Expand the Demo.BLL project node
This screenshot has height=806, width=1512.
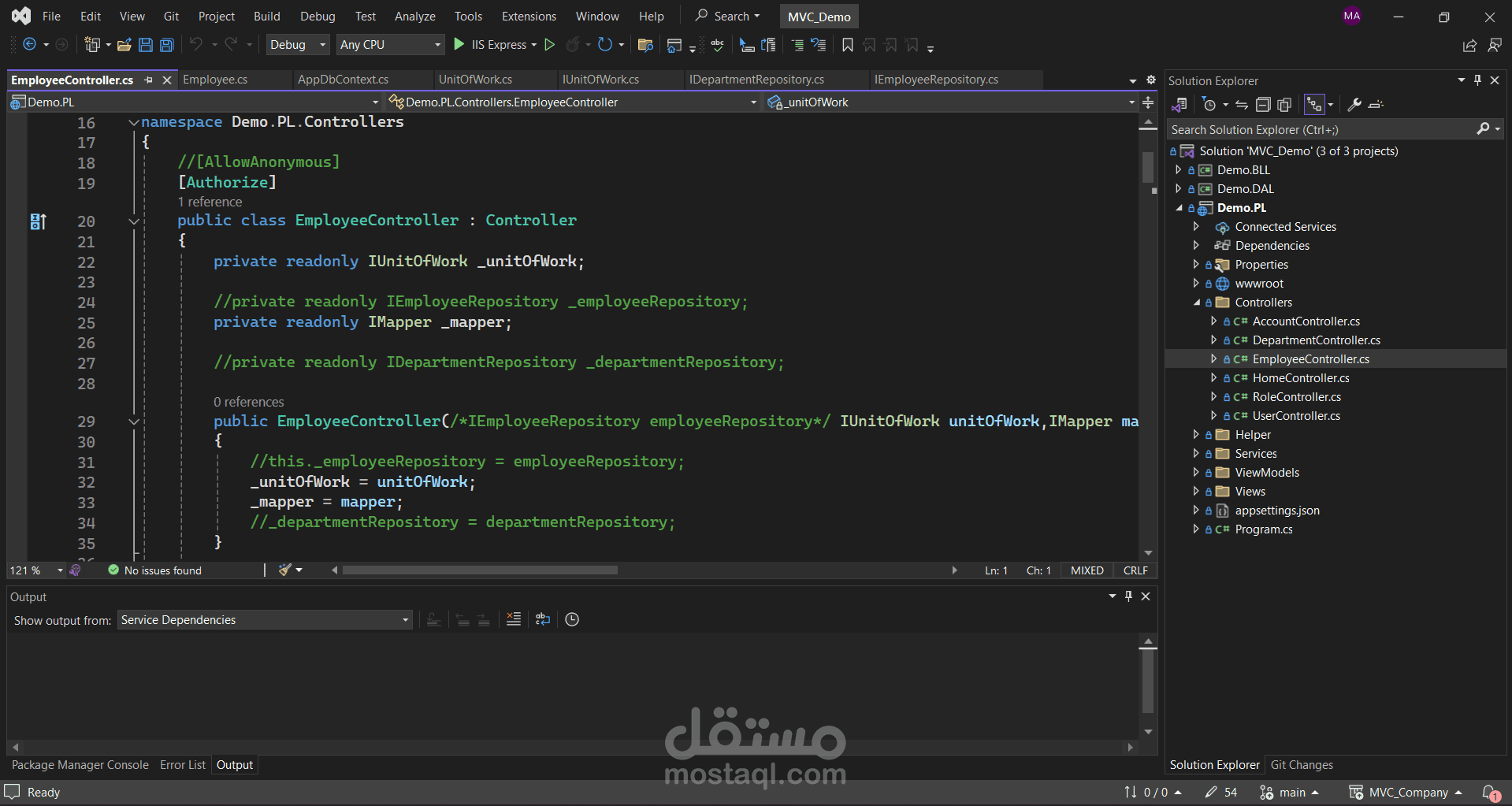pos(1179,170)
